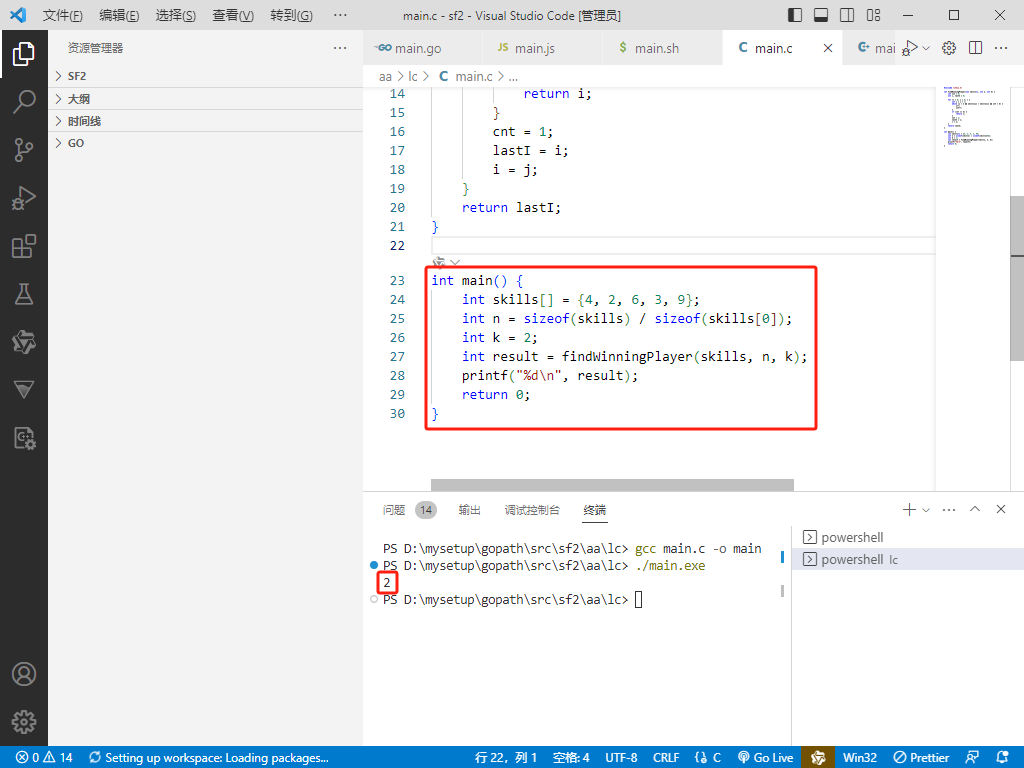Open the notifications bell icon
The height and width of the screenshot is (768, 1024).
[1002, 758]
